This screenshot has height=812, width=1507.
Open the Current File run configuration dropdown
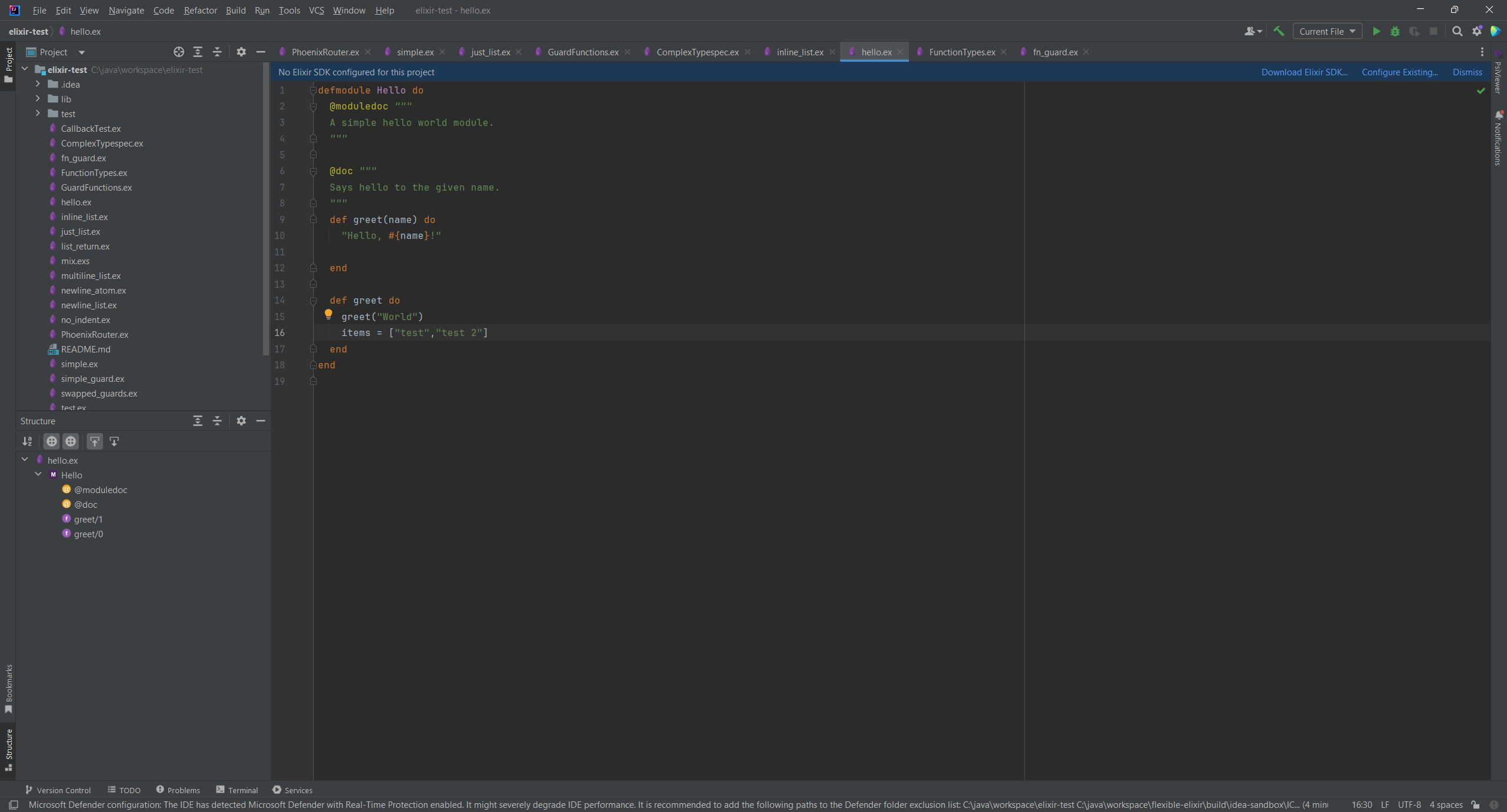(1327, 31)
